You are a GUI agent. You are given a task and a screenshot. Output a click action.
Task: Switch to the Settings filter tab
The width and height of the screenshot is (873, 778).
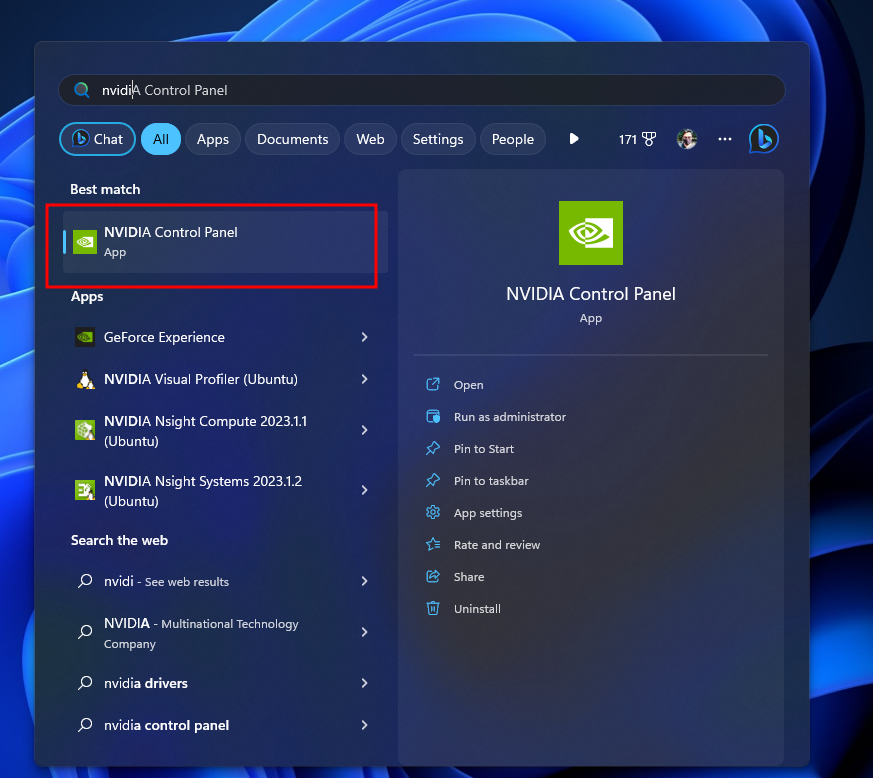pyautogui.click(x=438, y=139)
